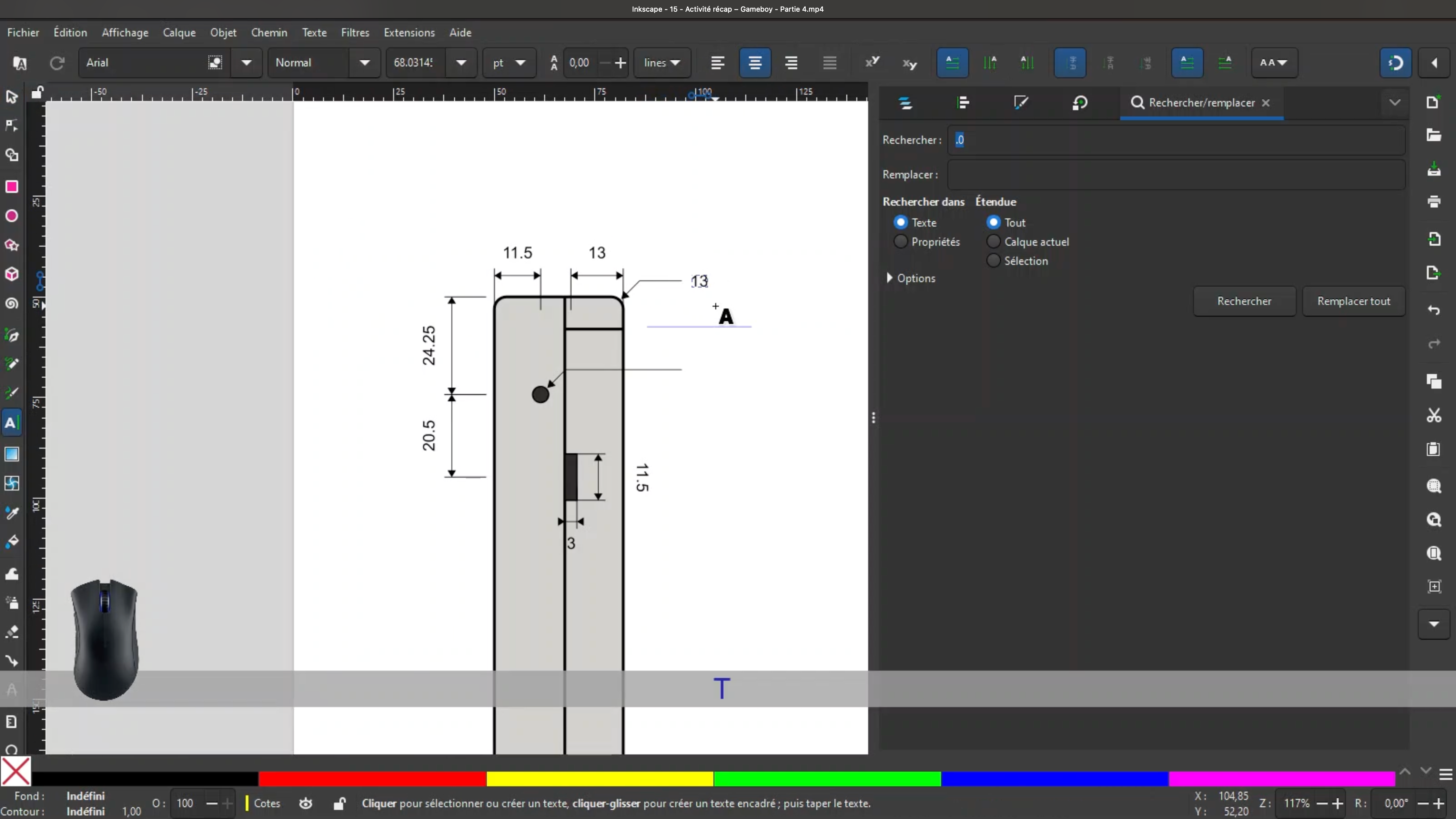This screenshot has width=1456, height=819.
Task: Click the Cut scissors icon
Action: [x=1433, y=416]
